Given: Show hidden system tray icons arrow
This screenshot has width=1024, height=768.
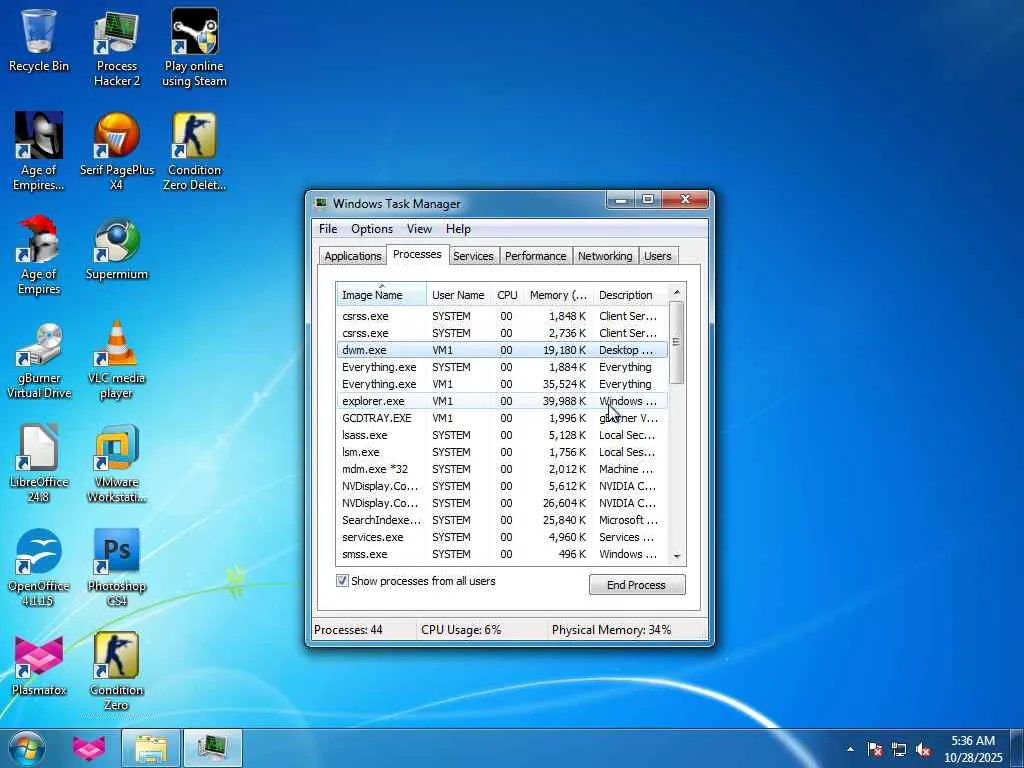Looking at the screenshot, I should 850,749.
